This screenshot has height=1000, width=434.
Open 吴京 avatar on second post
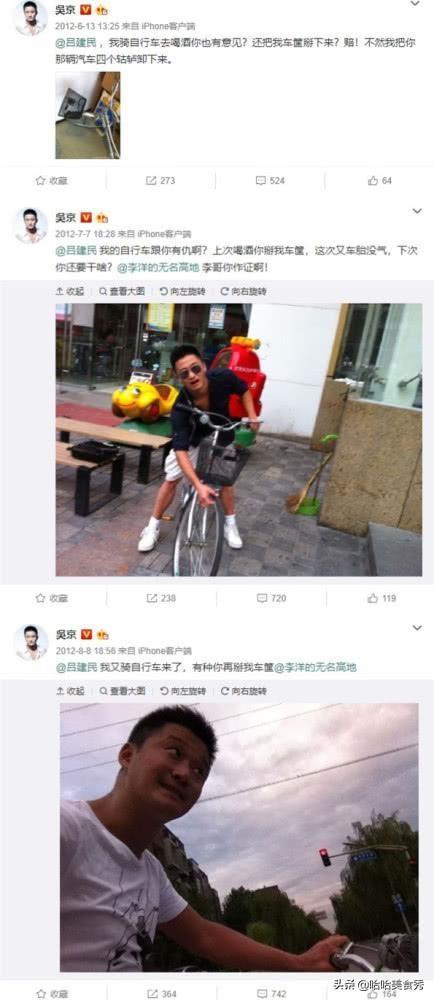[x=30, y=226]
